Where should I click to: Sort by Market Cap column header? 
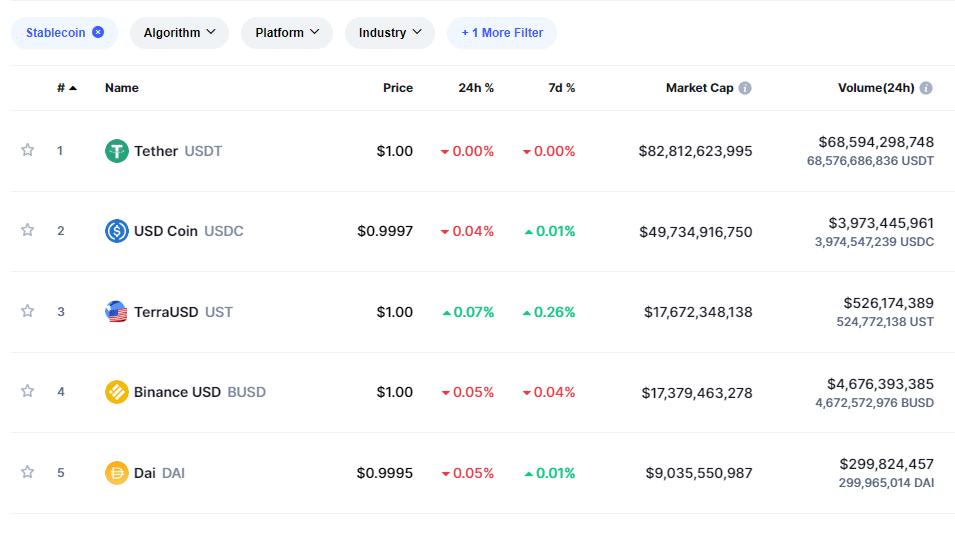point(699,88)
